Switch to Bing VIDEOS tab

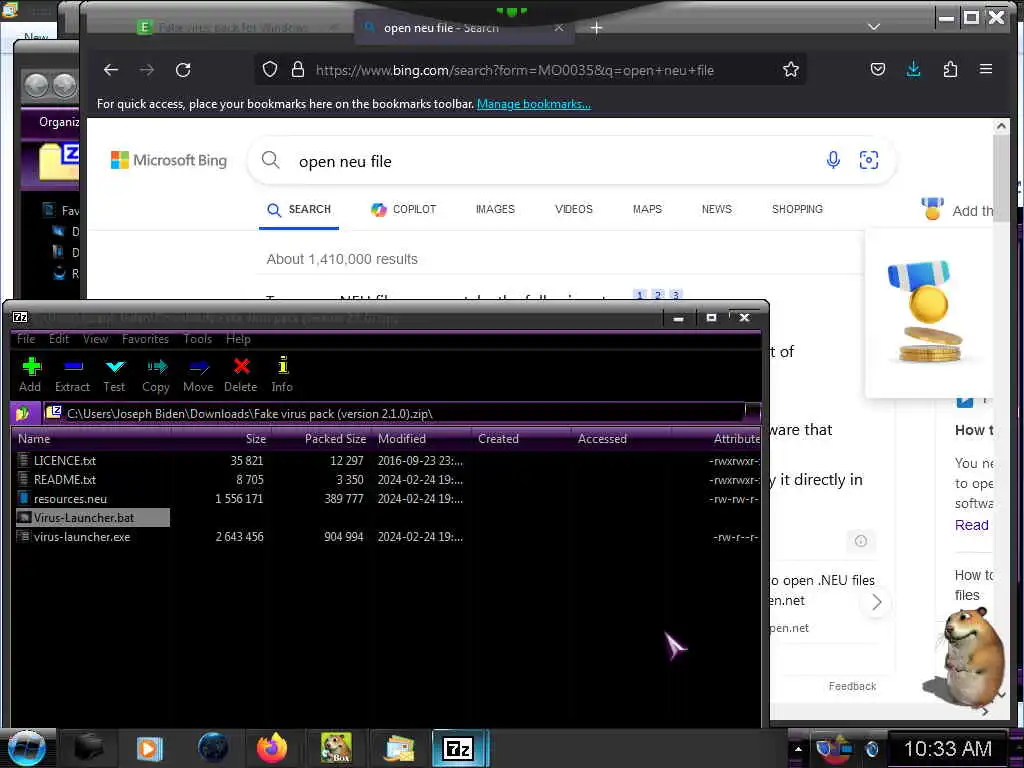tap(573, 210)
